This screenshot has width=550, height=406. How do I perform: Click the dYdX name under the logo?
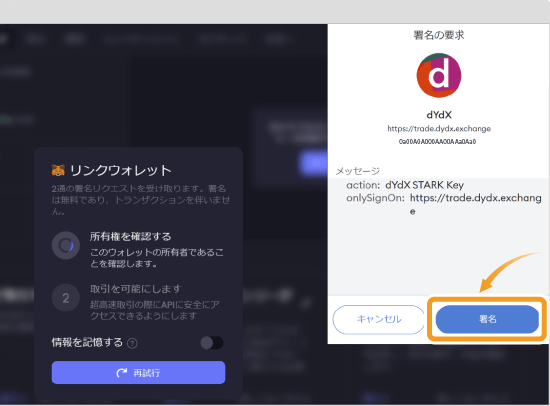439,115
